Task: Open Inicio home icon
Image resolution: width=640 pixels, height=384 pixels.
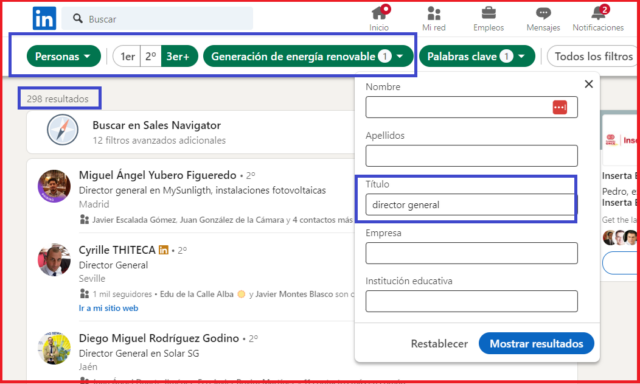Action: [x=379, y=13]
